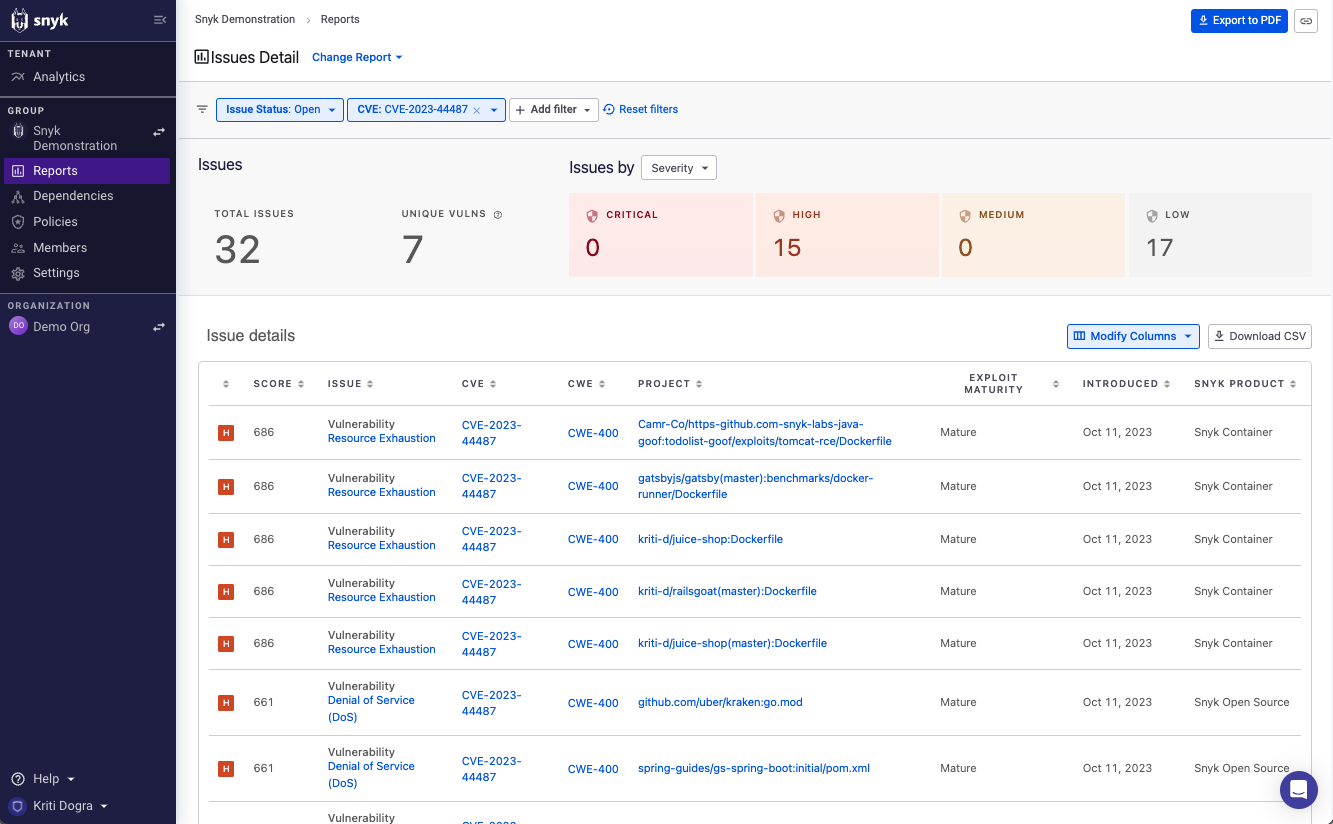The height and width of the screenshot is (824, 1333).
Task: Open the chat support bubble
Action: pyautogui.click(x=1299, y=790)
